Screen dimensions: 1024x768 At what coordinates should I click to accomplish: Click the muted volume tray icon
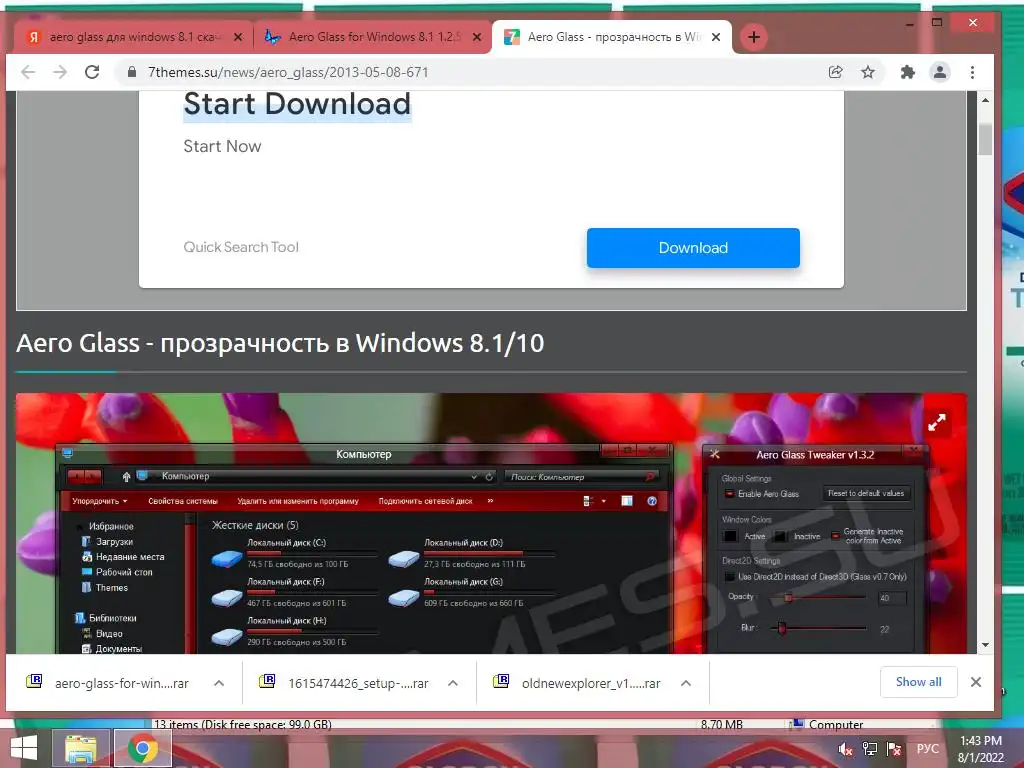[845, 749]
